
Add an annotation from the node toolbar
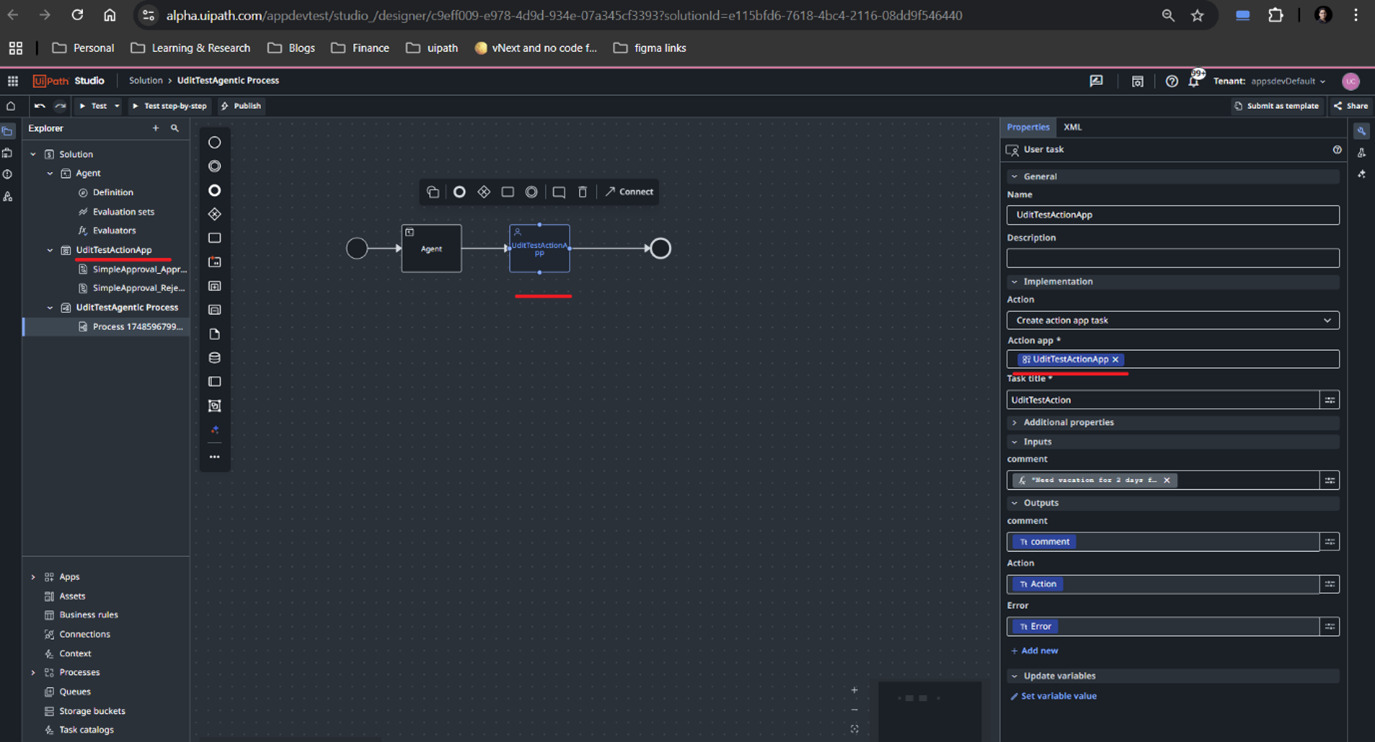click(559, 192)
